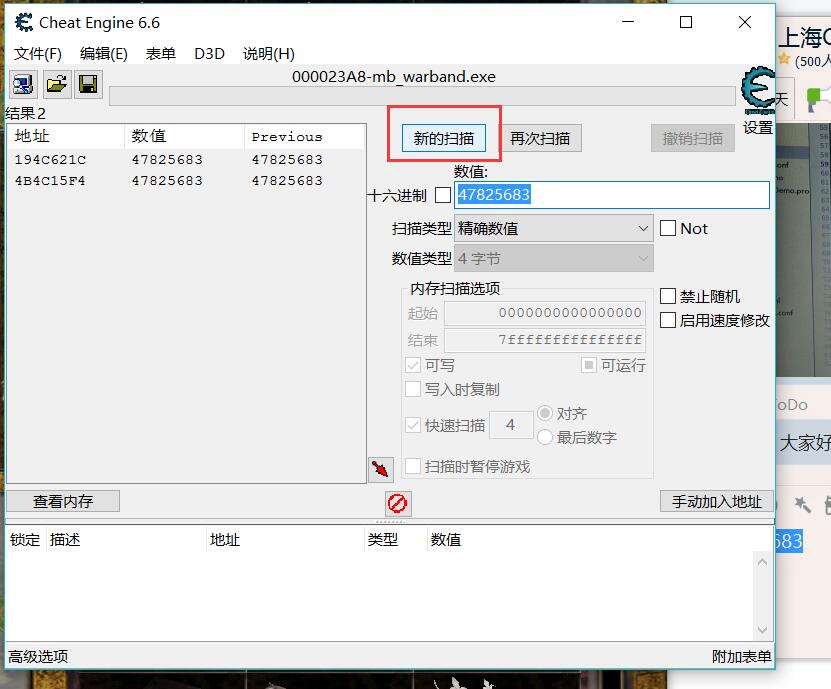Open the 表单 menu

[x=161, y=54]
